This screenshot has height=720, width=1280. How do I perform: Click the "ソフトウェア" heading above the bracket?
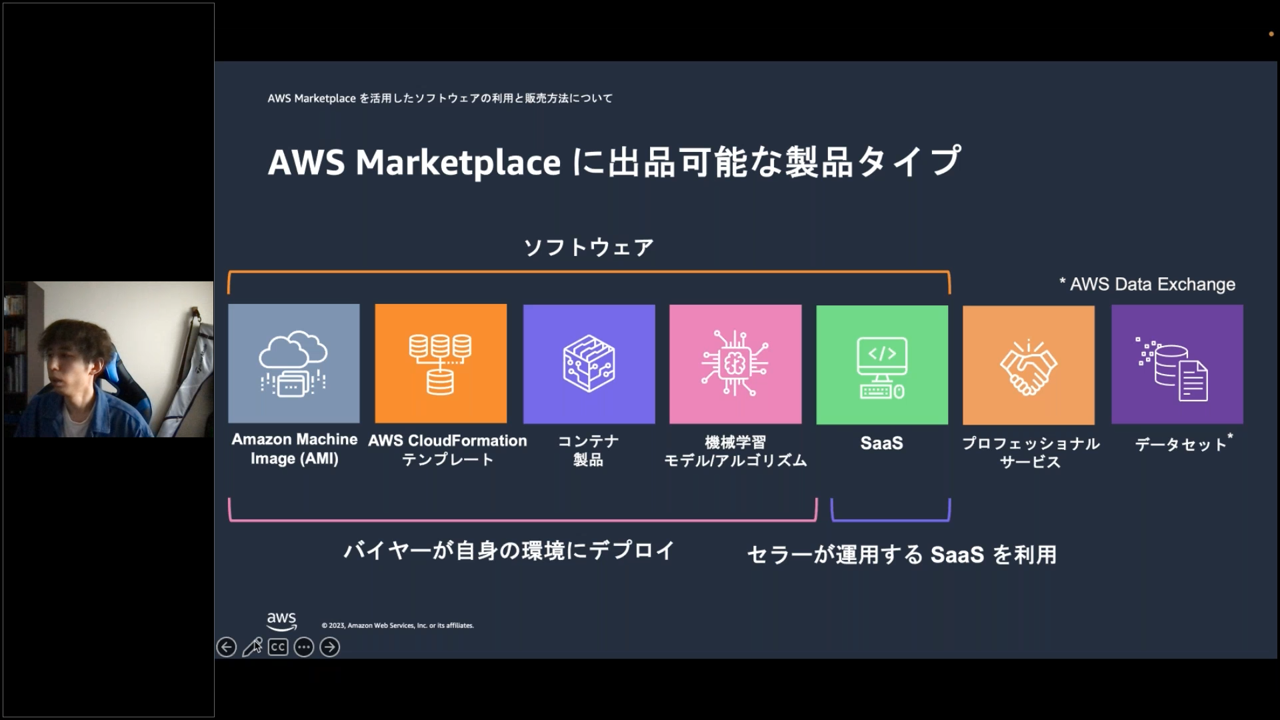pyautogui.click(x=589, y=247)
